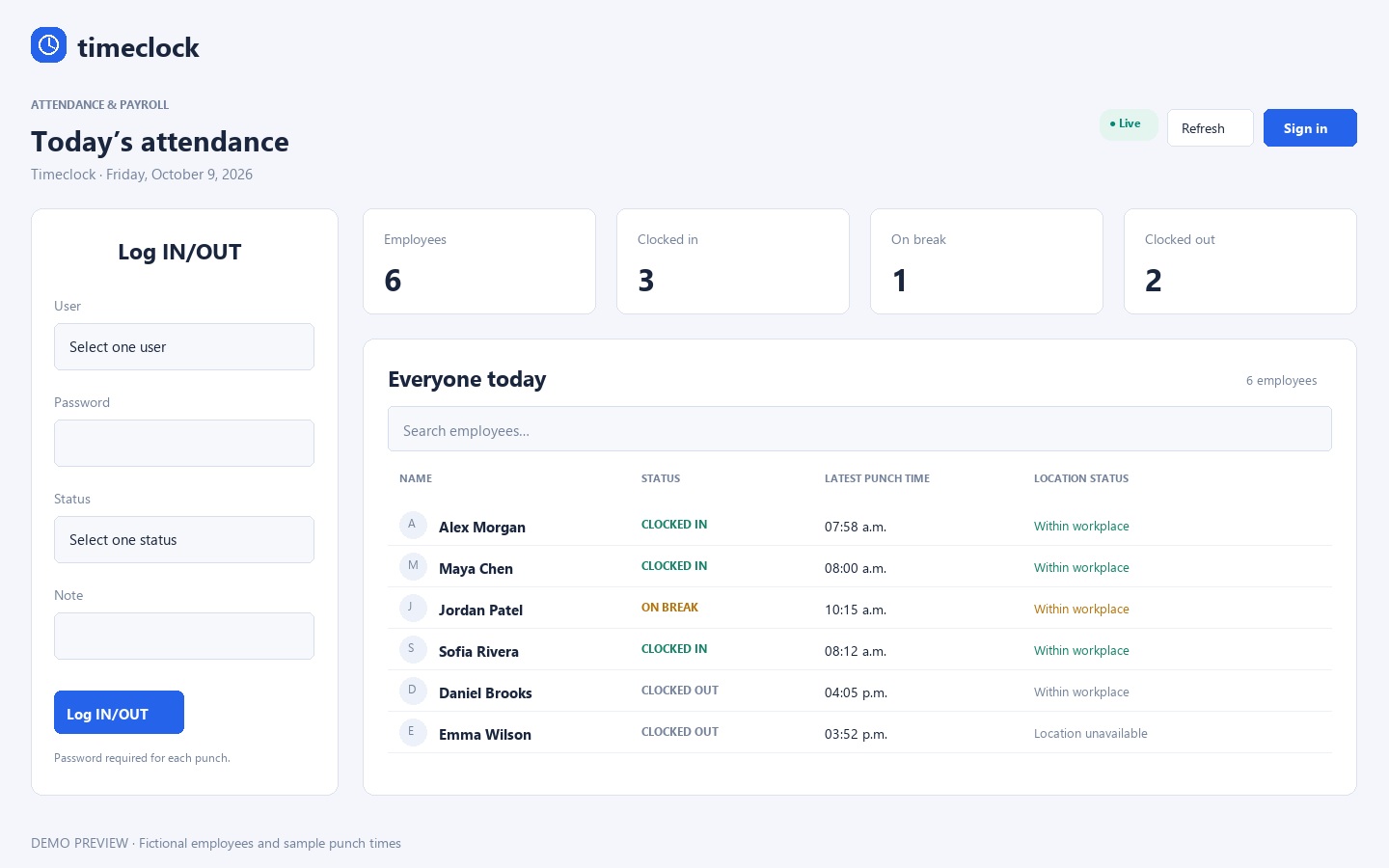Click the Name column header
1389x868 pixels.
416,478
